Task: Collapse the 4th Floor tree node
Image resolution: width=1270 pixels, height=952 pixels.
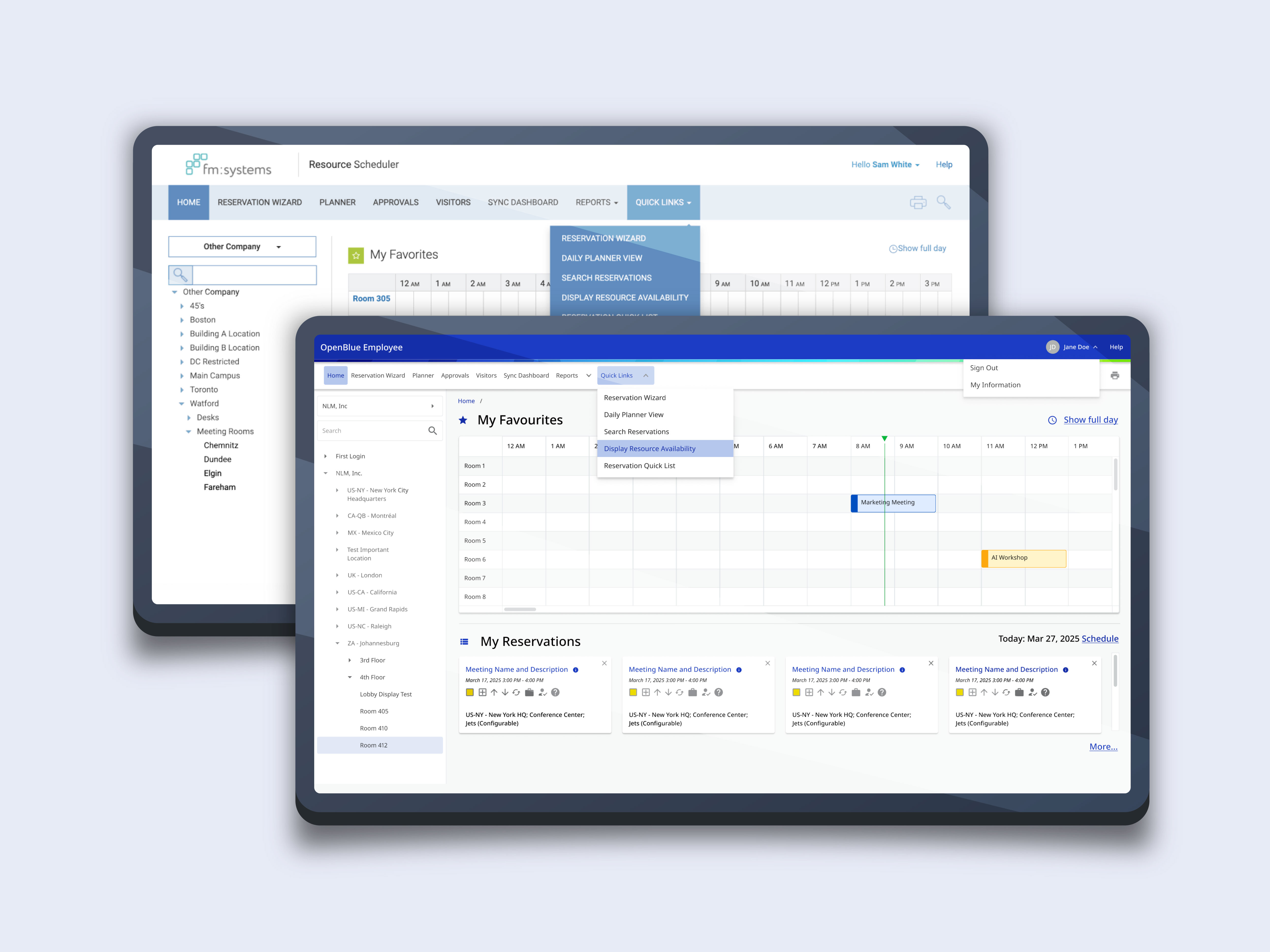Action: click(350, 677)
